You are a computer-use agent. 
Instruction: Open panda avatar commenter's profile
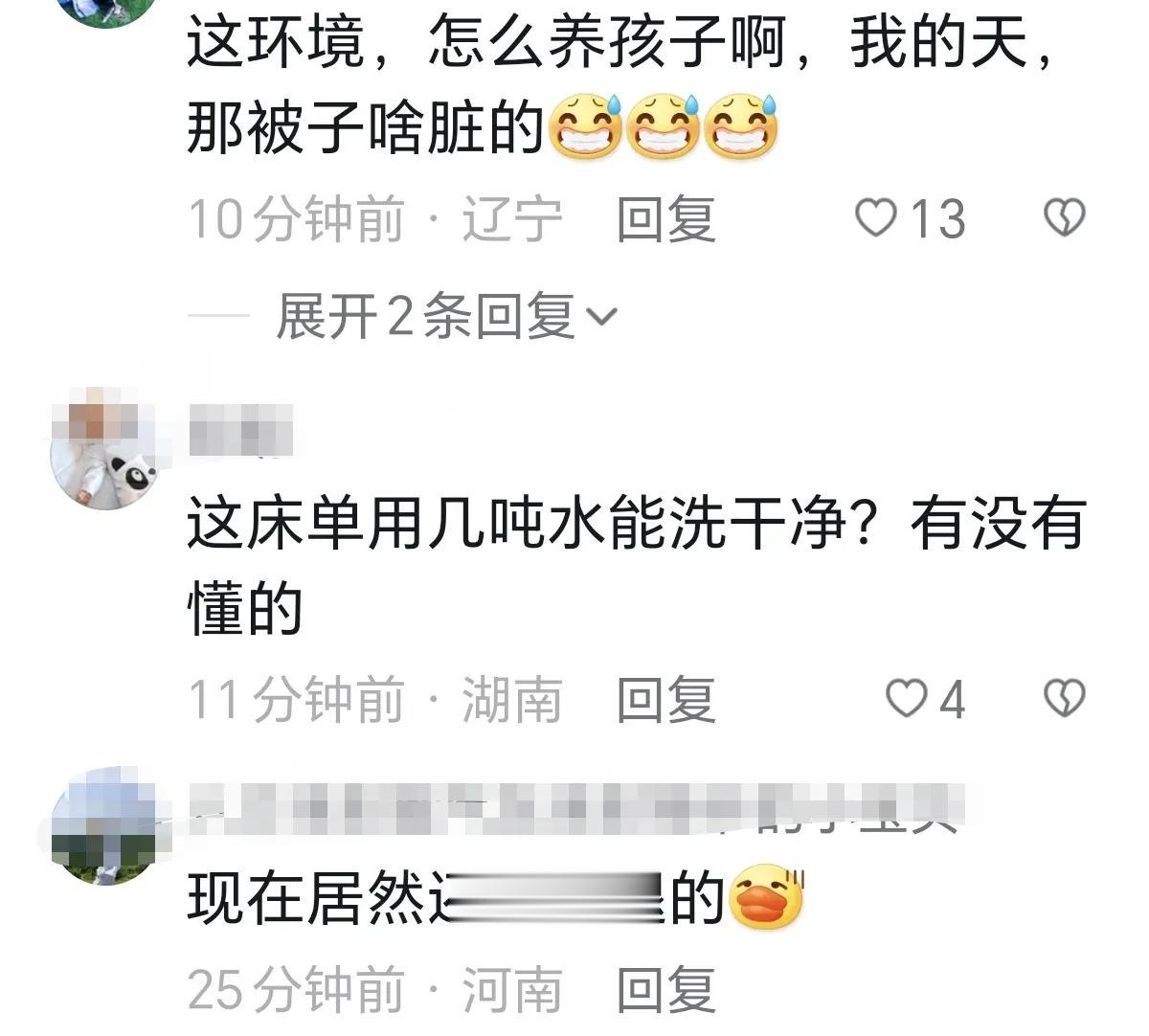pyautogui.click(x=103, y=448)
